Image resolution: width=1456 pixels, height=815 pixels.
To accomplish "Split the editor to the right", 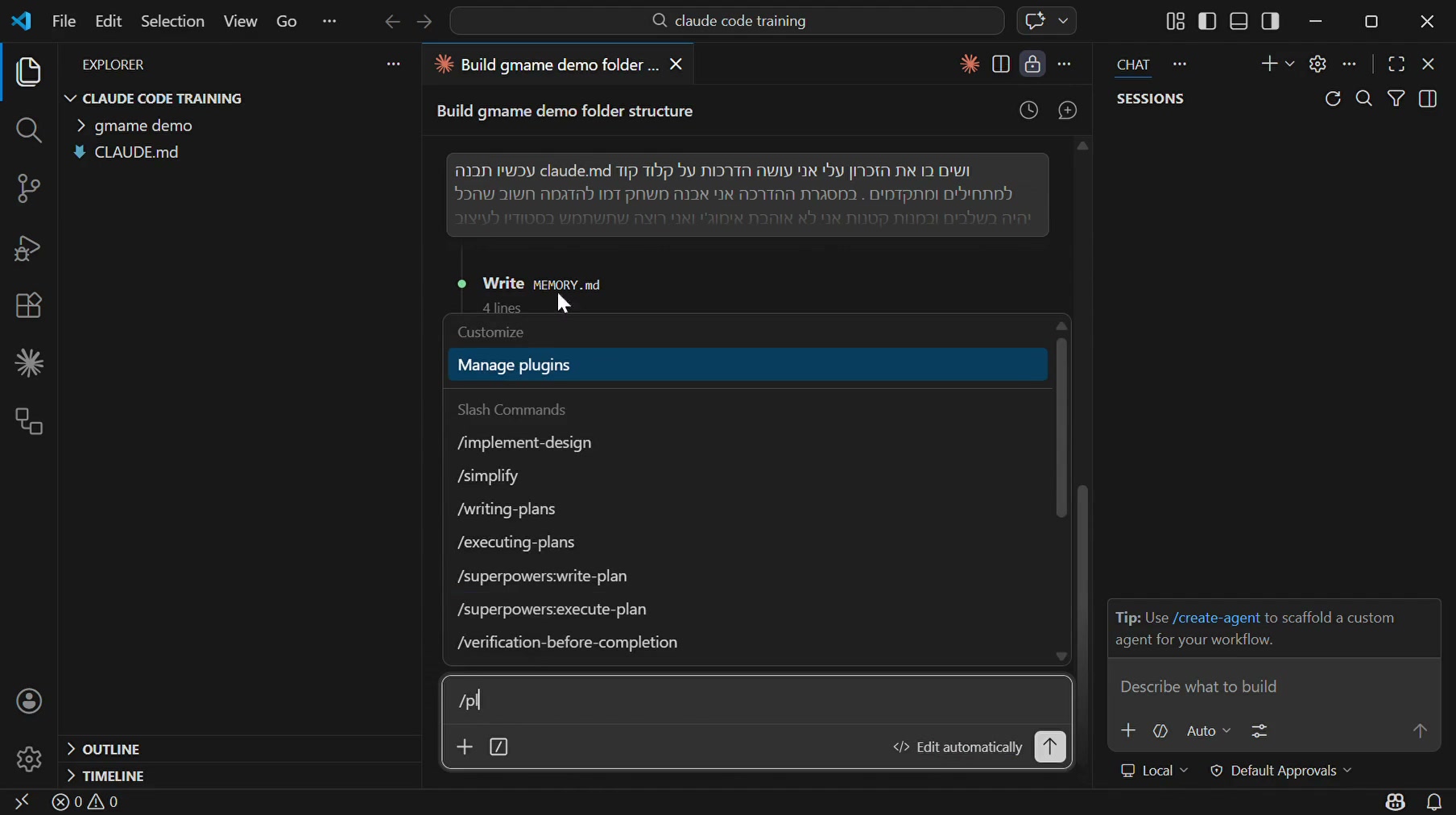I will pos(1001,64).
